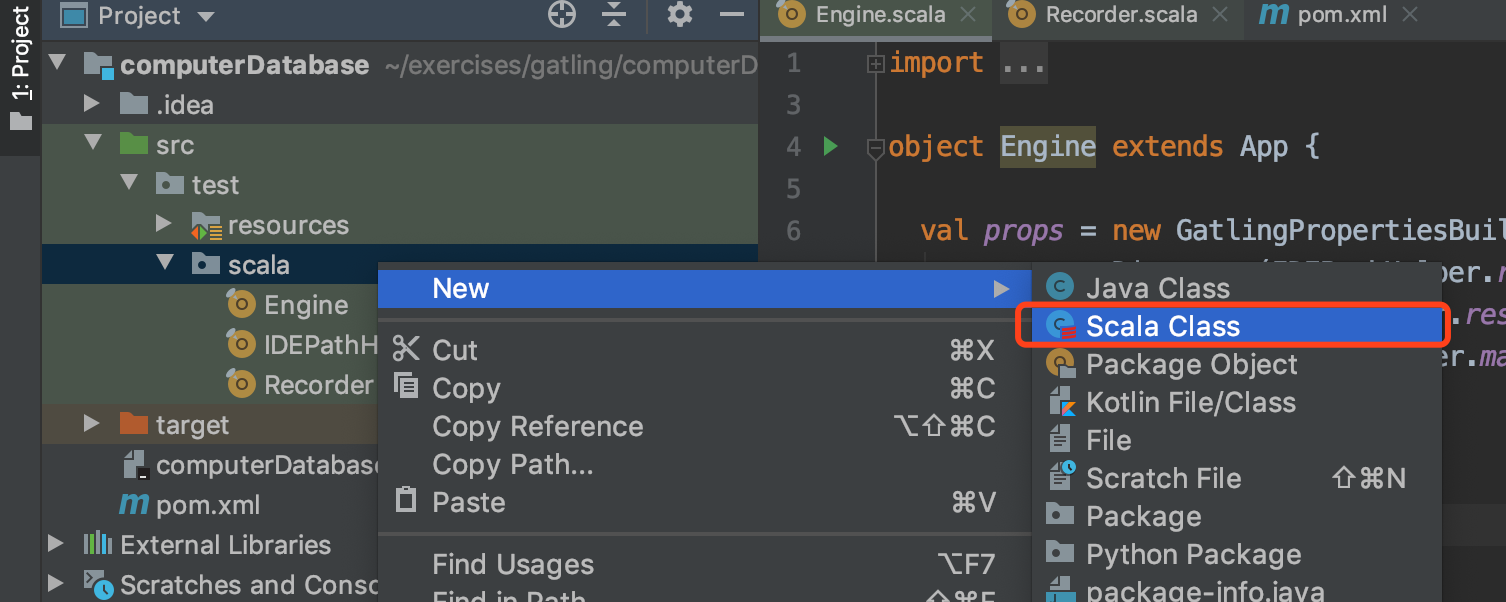
Task: Create a new Scala Class
Action: click(x=1236, y=326)
